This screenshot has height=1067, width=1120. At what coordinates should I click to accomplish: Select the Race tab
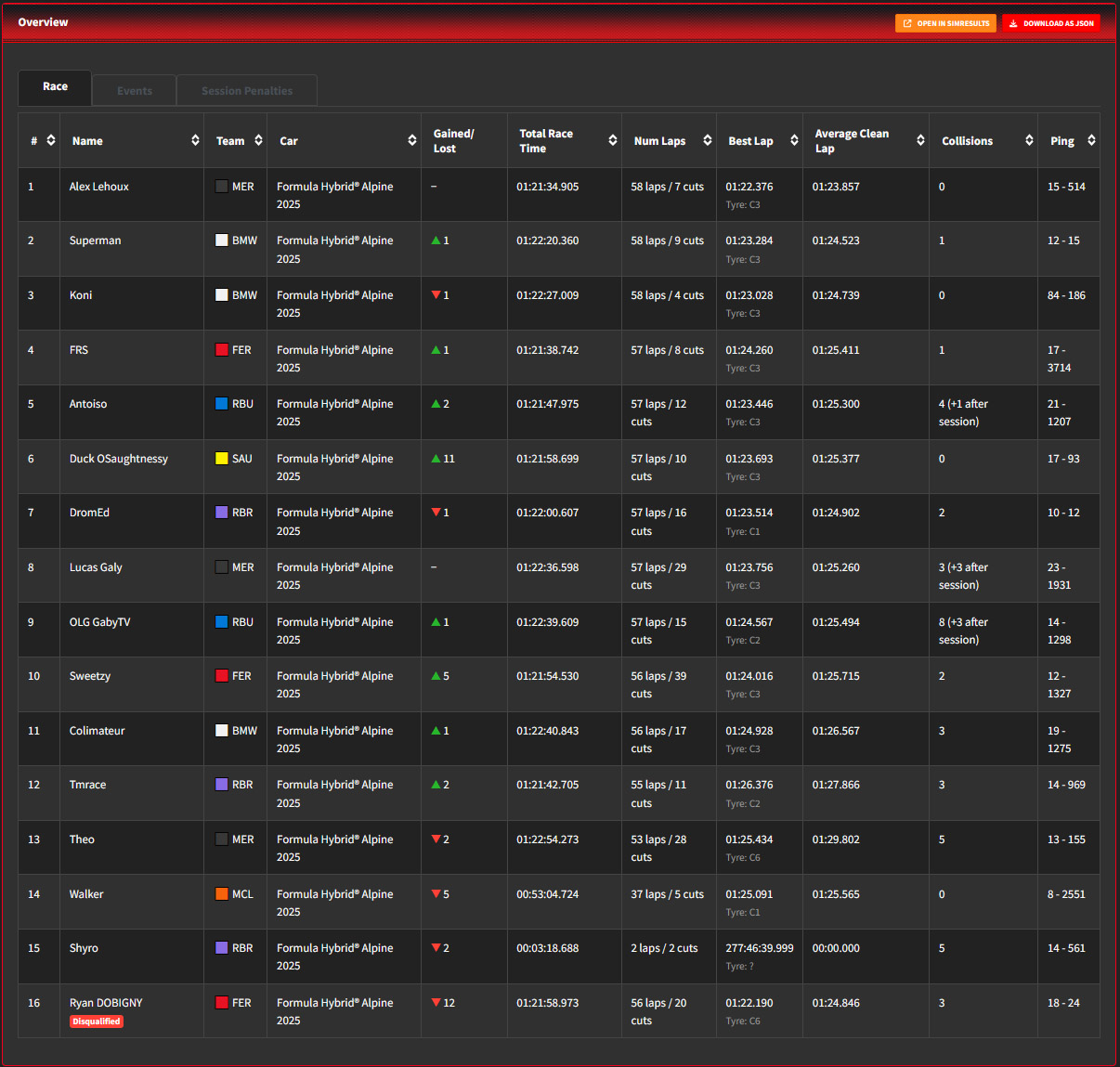pyautogui.click(x=55, y=87)
